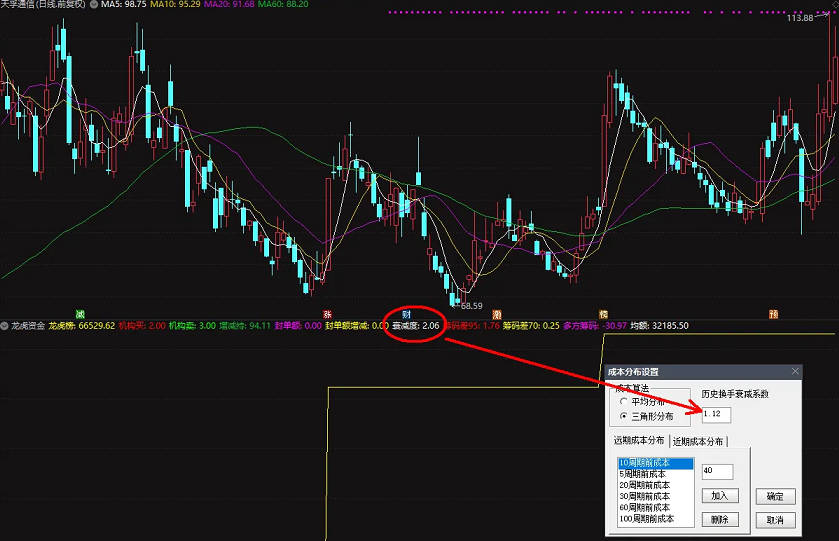Image resolution: width=839 pixels, height=541 pixels.
Task: Click the 筹码差70: 0.25 value
Action: point(531,325)
